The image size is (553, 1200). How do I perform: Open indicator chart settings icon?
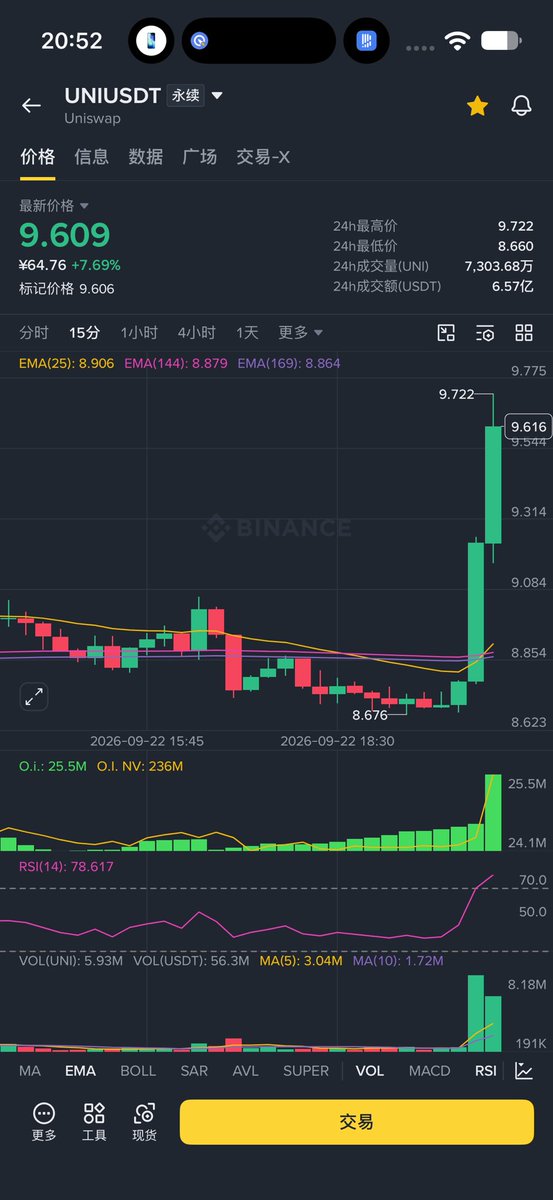tap(525, 1071)
